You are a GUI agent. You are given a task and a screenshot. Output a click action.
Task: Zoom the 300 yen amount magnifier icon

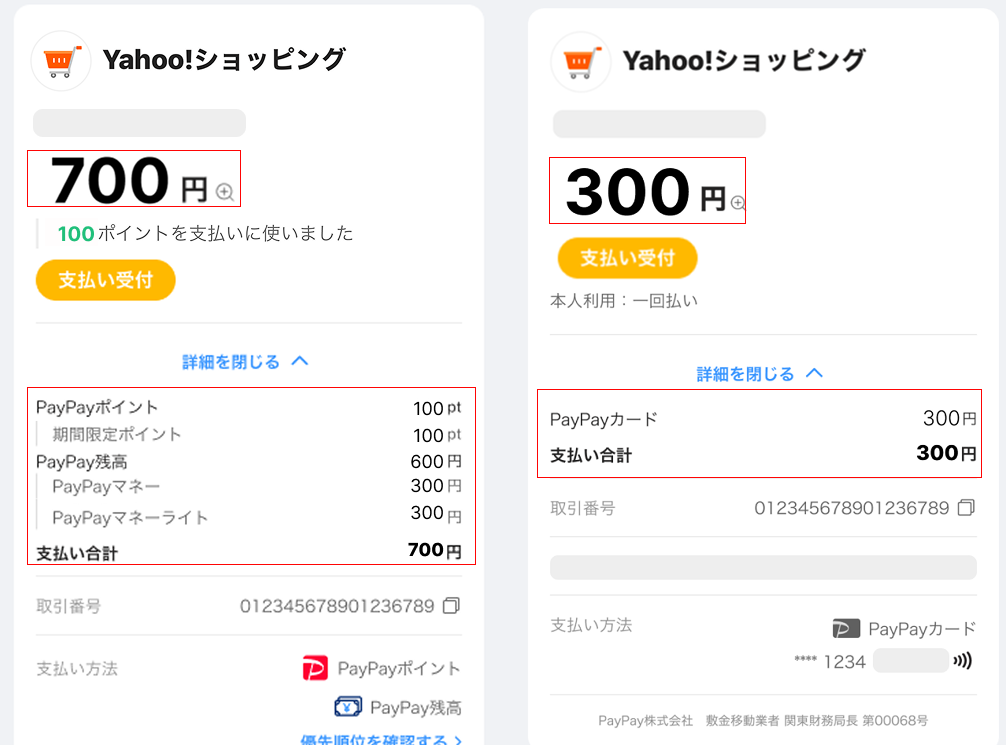[738, 203]
